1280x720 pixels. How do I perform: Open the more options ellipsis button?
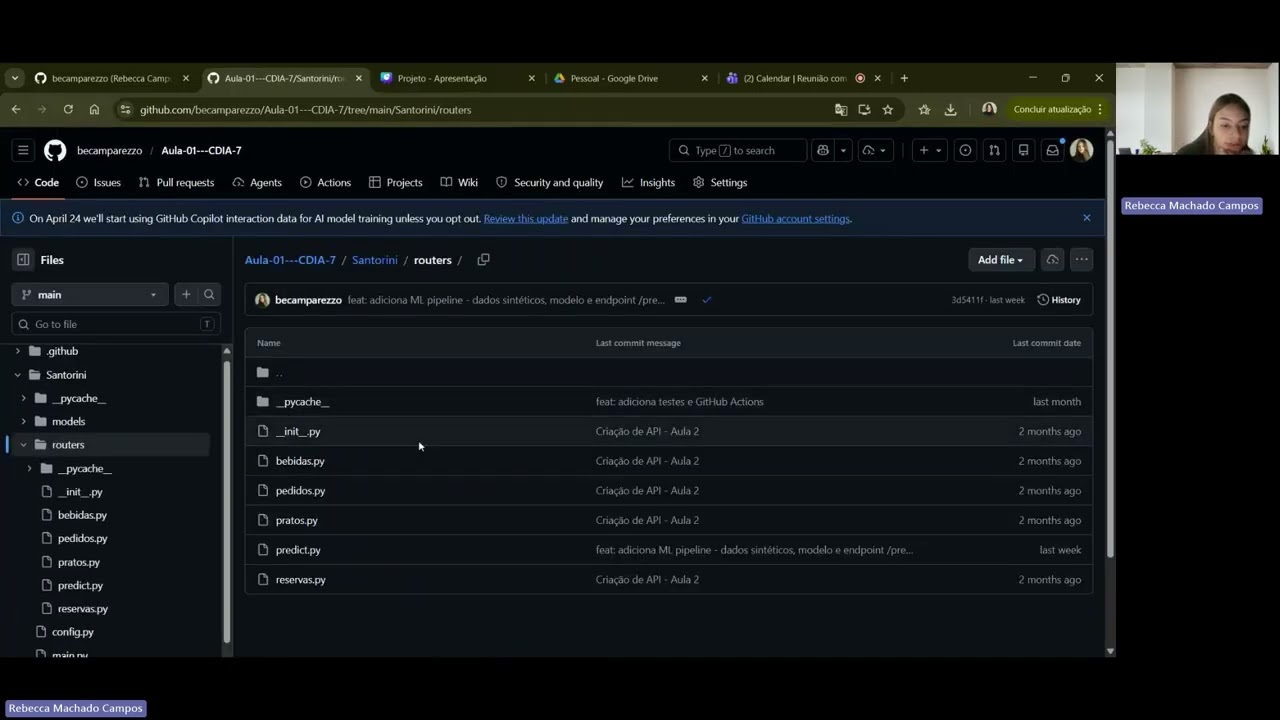point(1081,259)
